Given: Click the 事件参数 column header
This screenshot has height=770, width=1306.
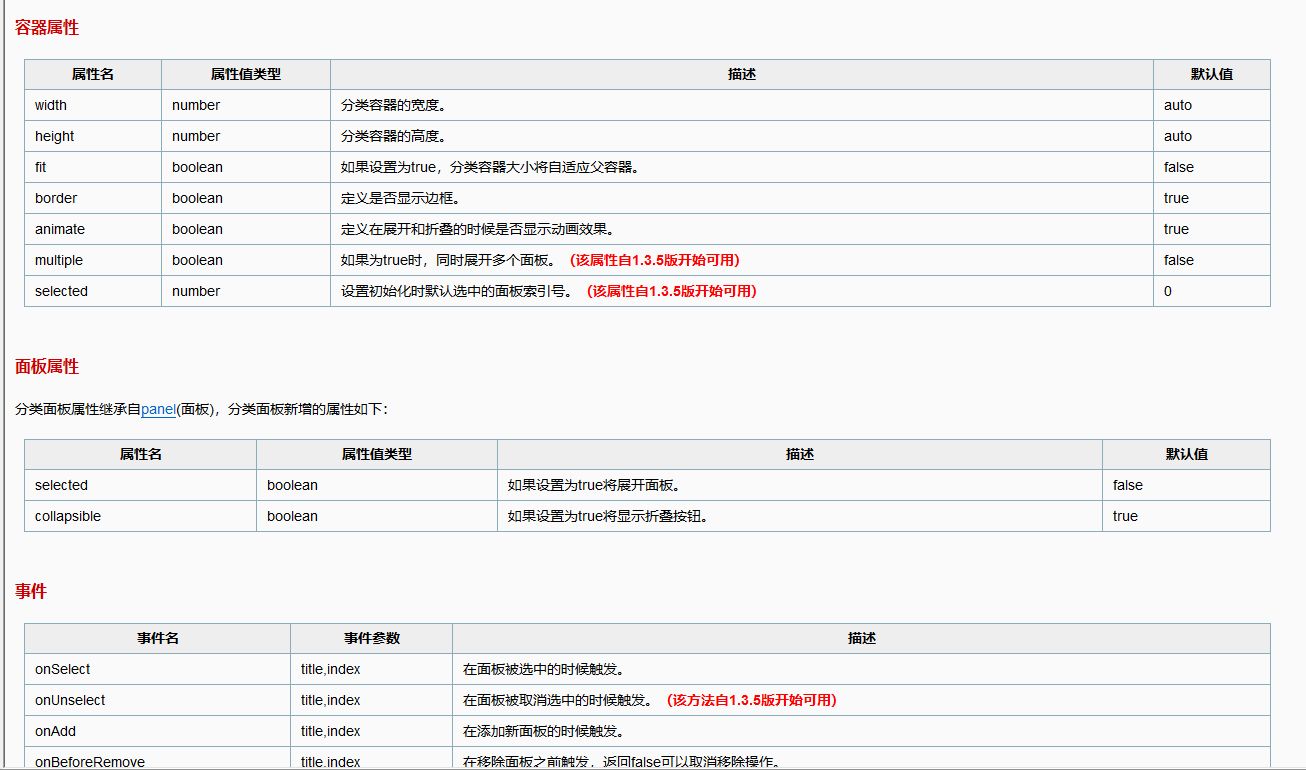Looking at the screenshot, I should 372,638.
